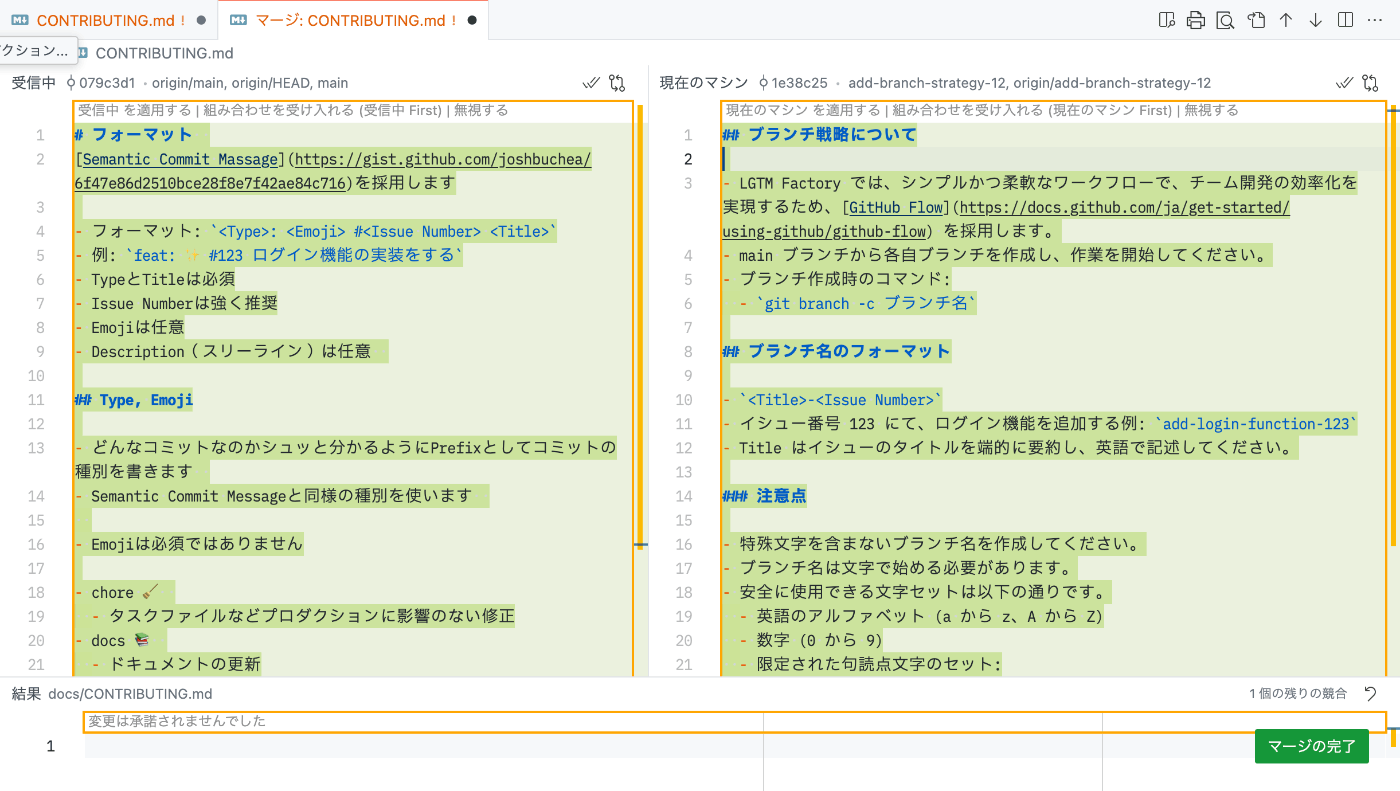The image size is (1400, 791).
Task: Click heading ## Type, Emoji
Action: (x=134, y=400)
